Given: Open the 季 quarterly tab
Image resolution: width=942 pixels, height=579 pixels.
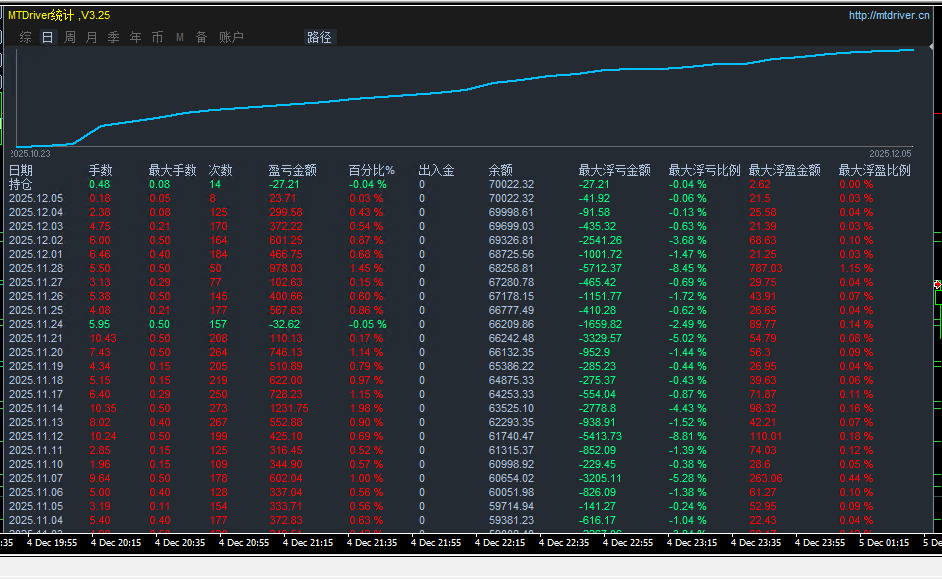Looking at the screenshot, I should pyautogui.click(x=114, y=37).
